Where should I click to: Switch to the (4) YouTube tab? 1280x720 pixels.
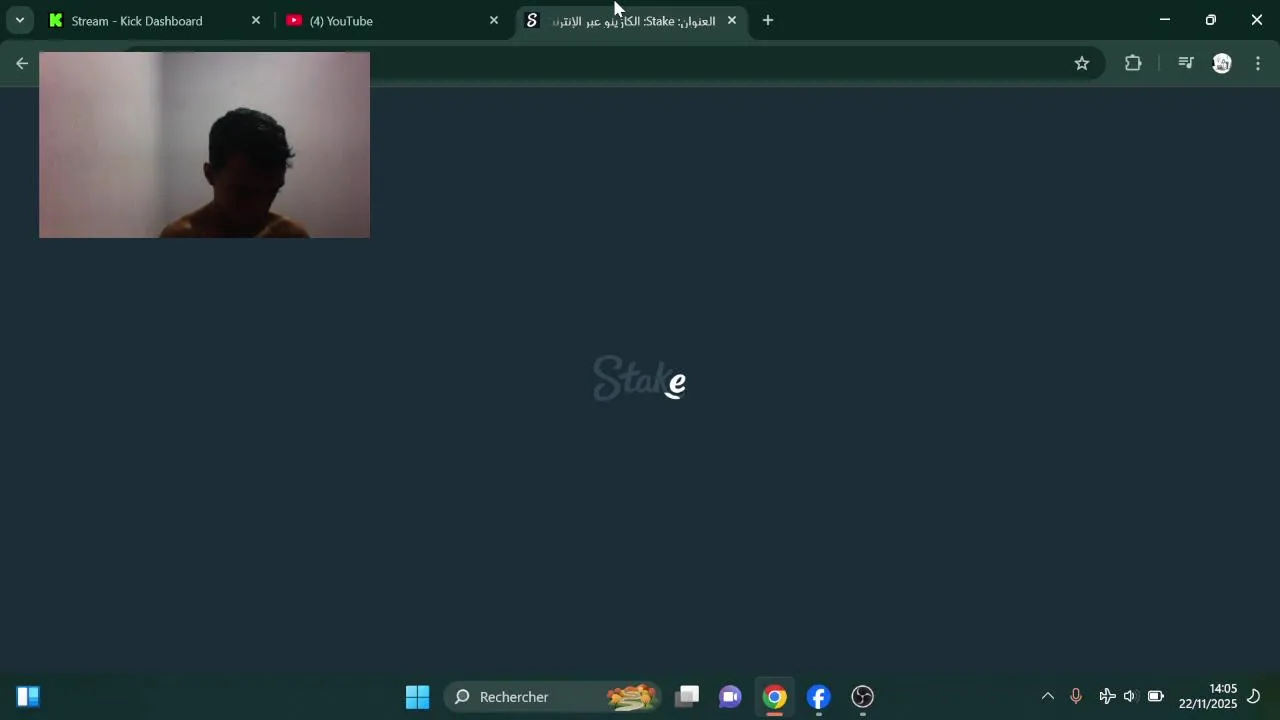[392, 20]
